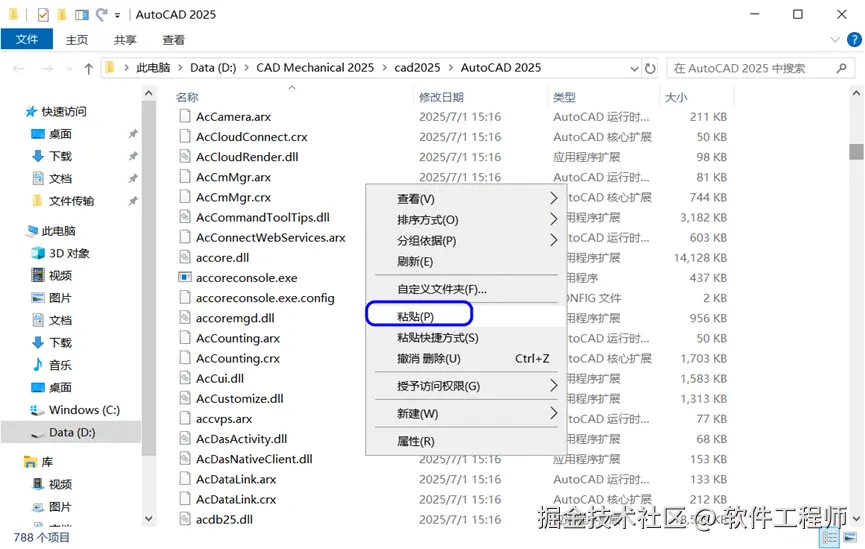Viewport: 865px width, 549px height.
Task: Open the 分组依据(P) context submenu
Action: (x=467, y=241)
